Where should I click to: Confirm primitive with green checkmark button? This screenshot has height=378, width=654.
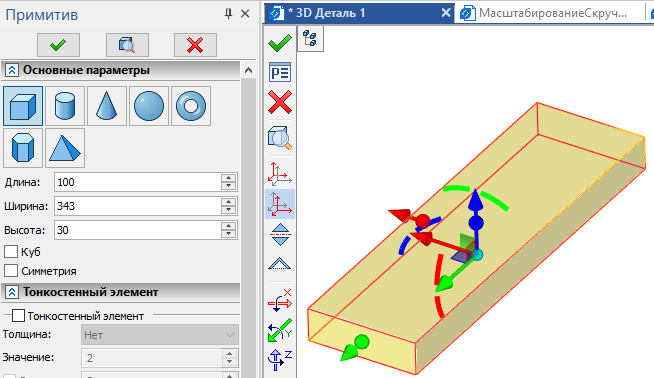point(58,45)
